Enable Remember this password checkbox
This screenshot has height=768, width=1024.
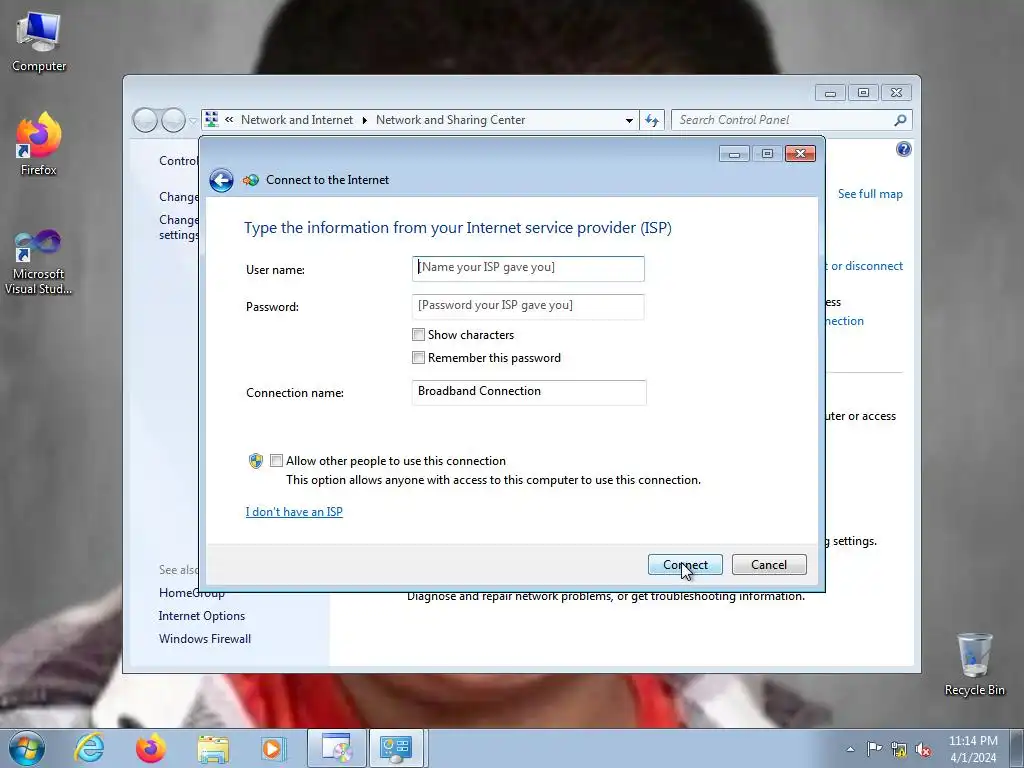[419, 358]
